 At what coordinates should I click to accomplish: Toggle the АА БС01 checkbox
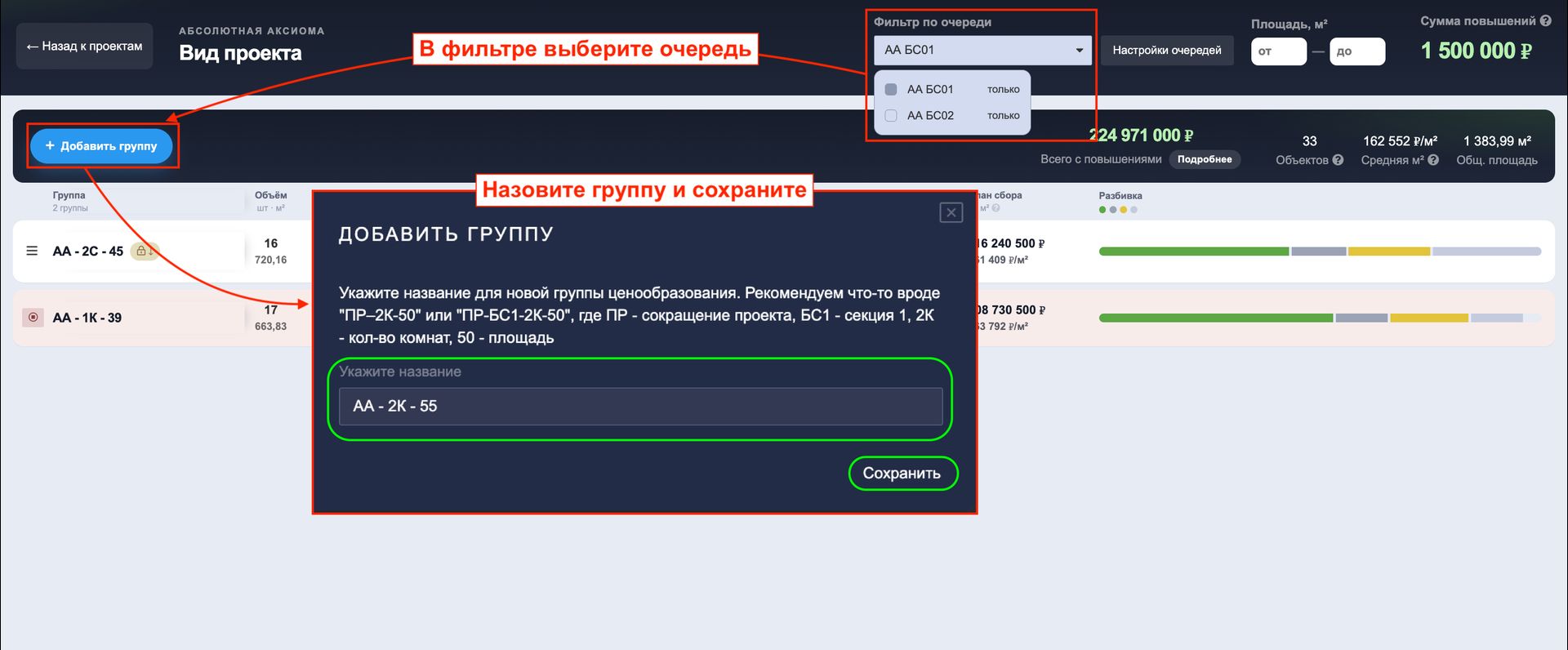891,89
